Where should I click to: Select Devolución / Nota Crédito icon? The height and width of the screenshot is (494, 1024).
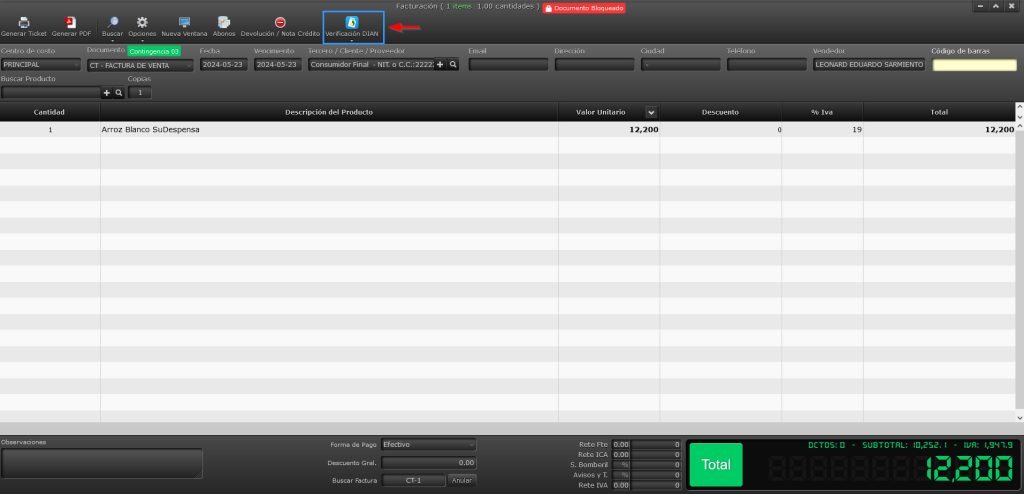click(x=280, y=22)
